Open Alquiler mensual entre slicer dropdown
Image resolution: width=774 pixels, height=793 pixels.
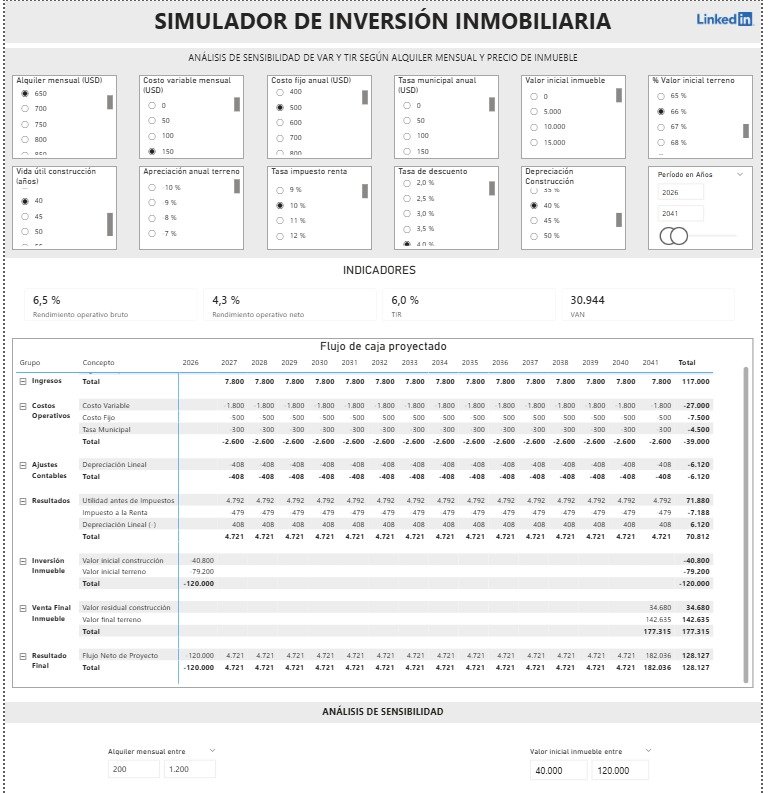pos(212,751)
